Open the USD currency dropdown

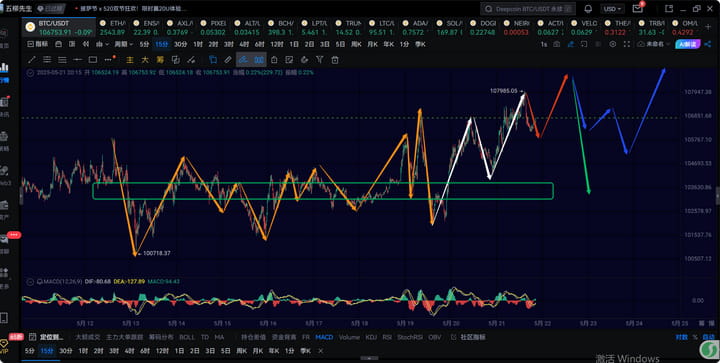(613, 9)
